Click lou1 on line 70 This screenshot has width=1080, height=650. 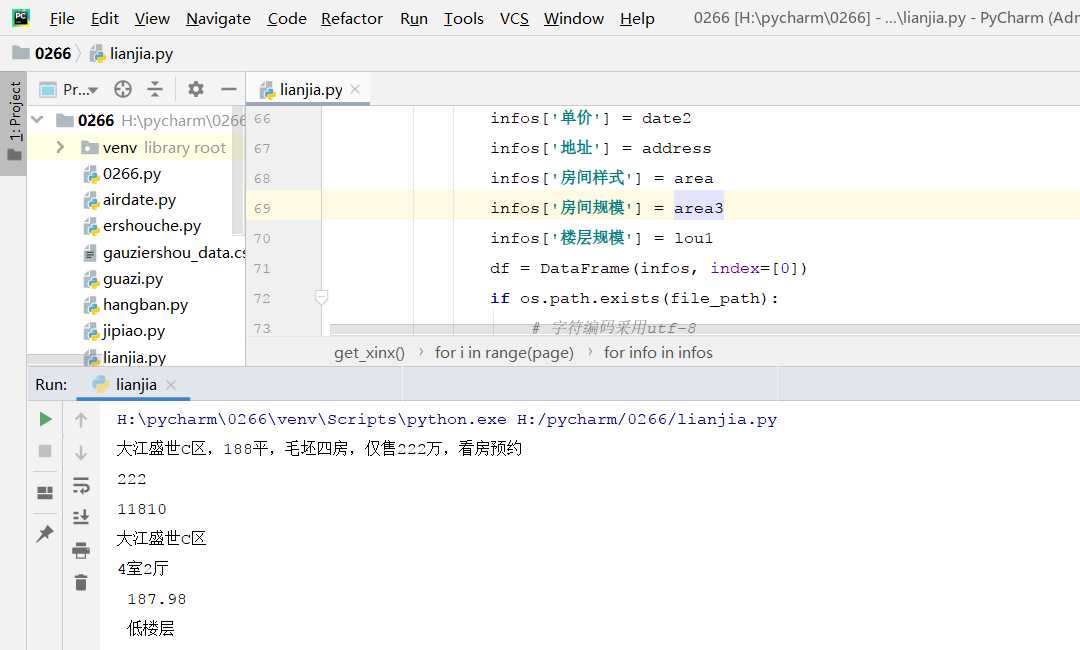click(x=694, y=238)
